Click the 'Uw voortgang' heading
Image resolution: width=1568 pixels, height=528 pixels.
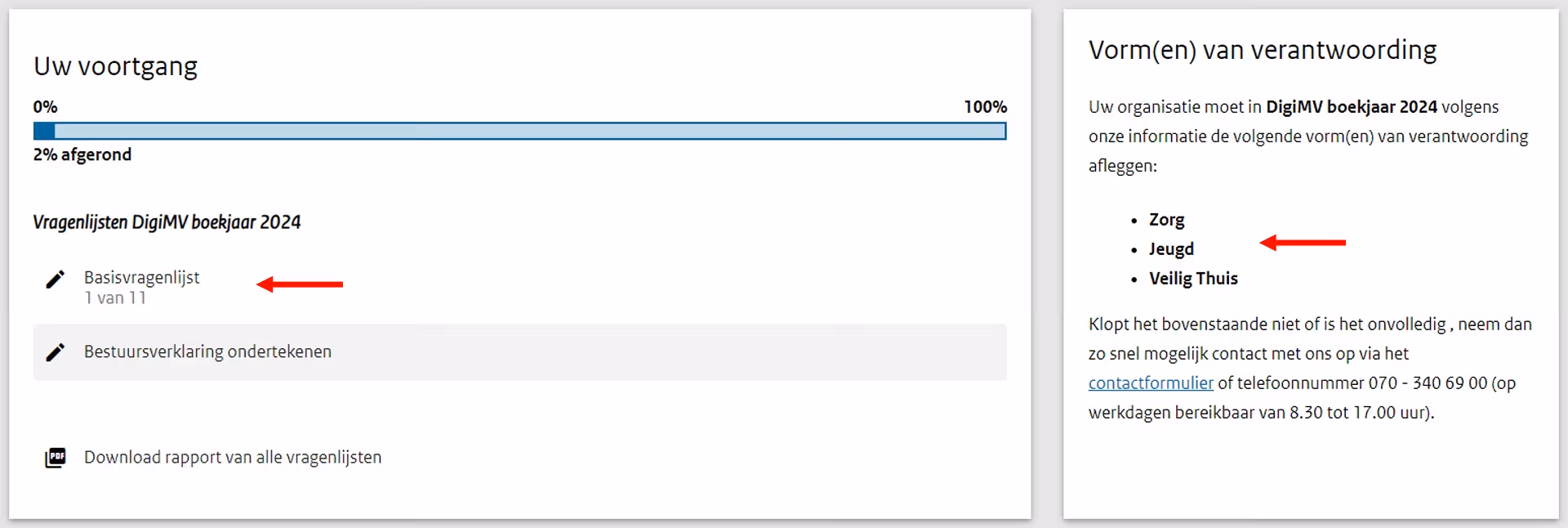115,66
